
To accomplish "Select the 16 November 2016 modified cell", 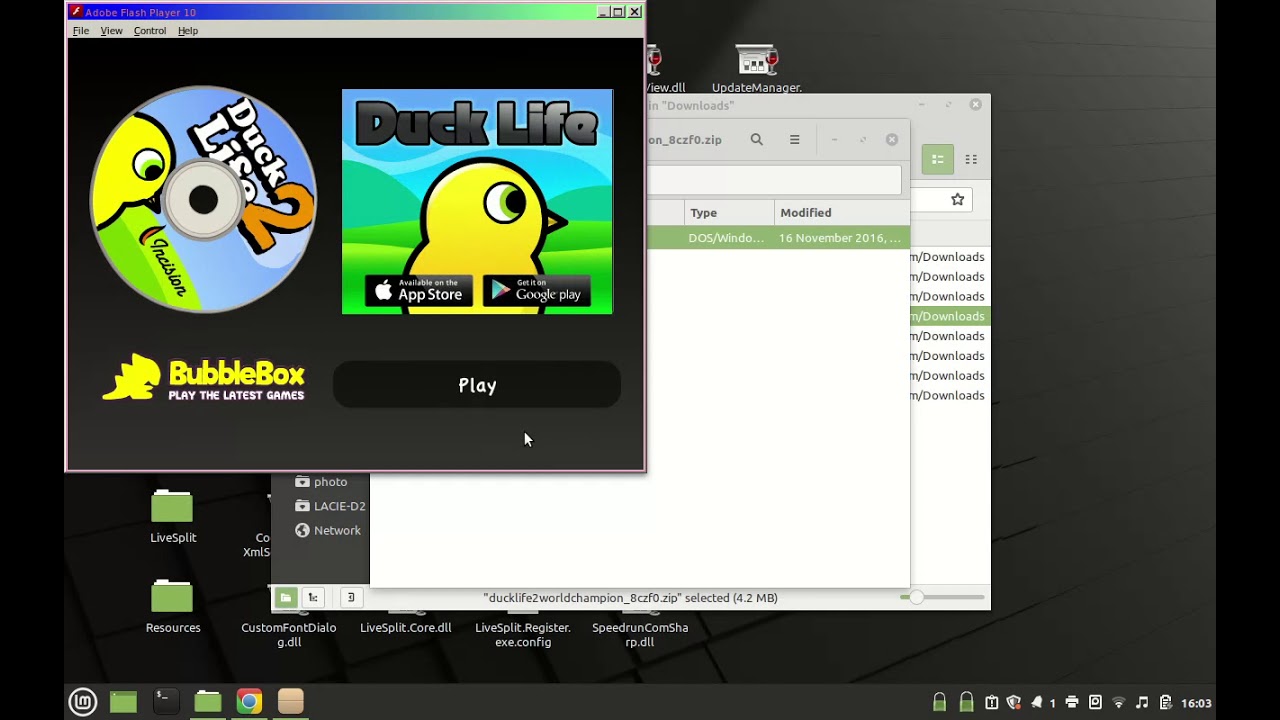I will 840,238.
